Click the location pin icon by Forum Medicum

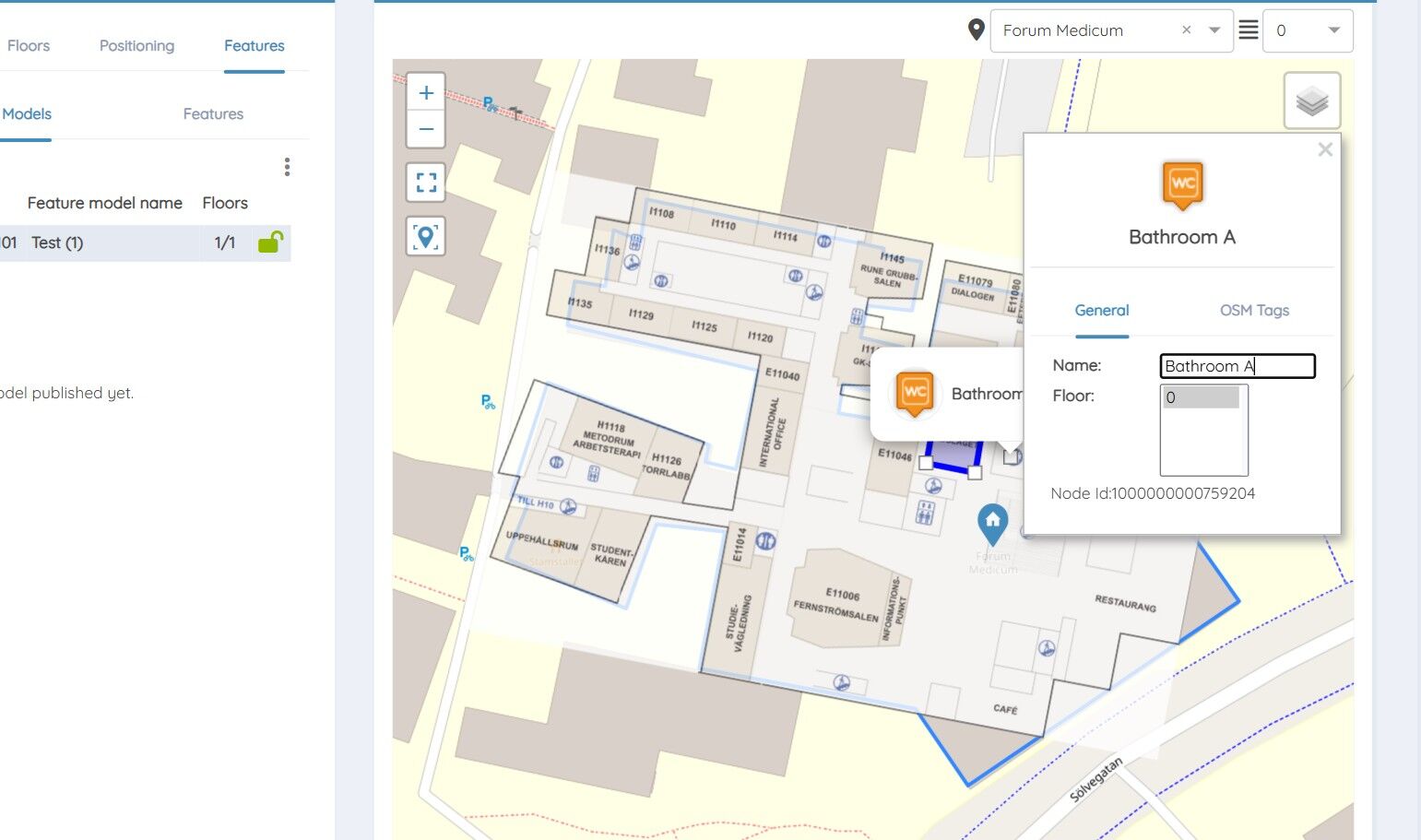point(977,30)
